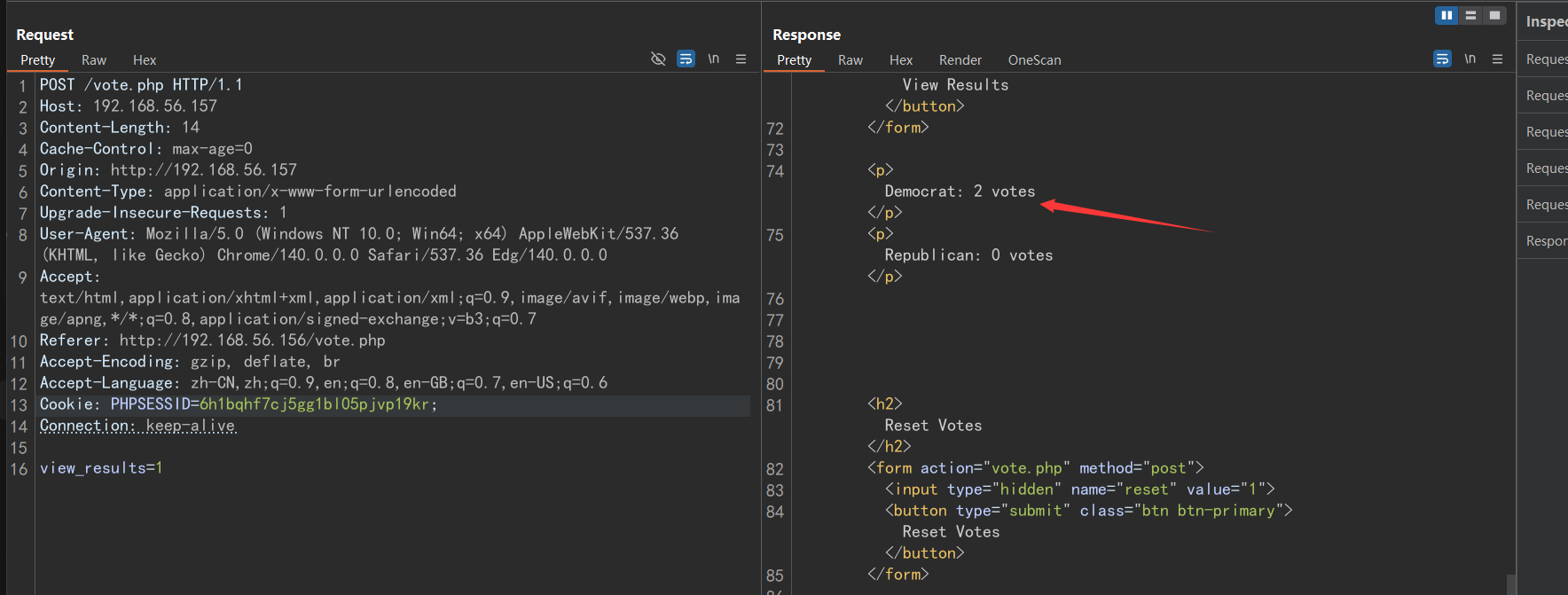
Task: Toggle word wrap in Response panel
Action: 1442,59
